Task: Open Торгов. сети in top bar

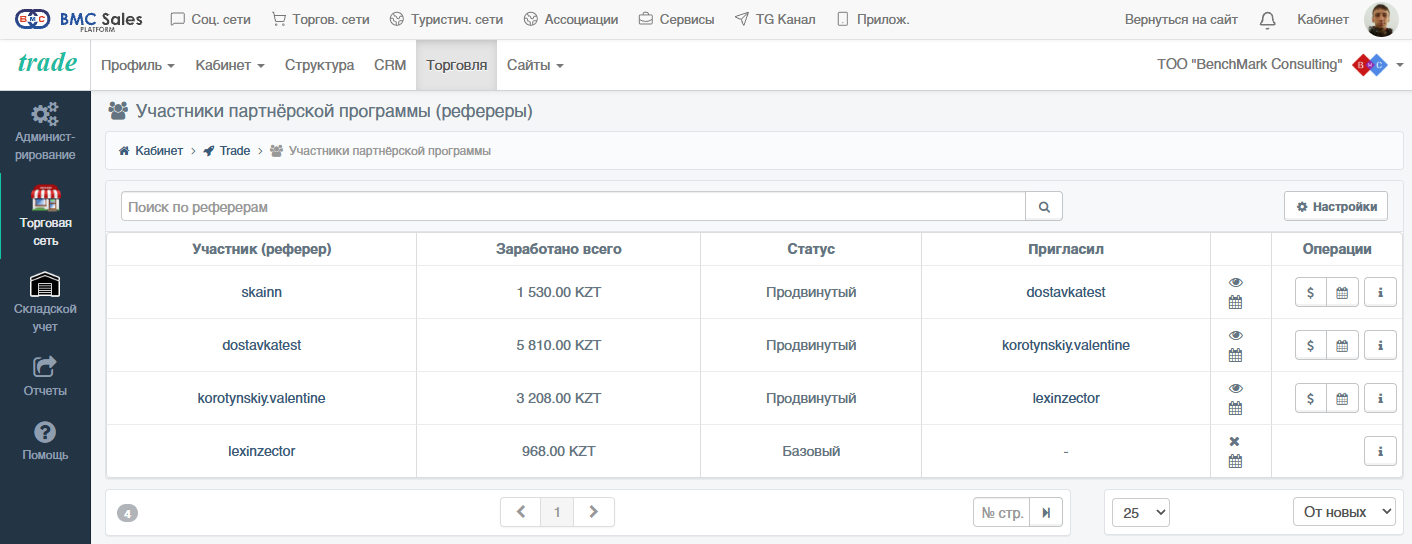Action: click(320, 19)
